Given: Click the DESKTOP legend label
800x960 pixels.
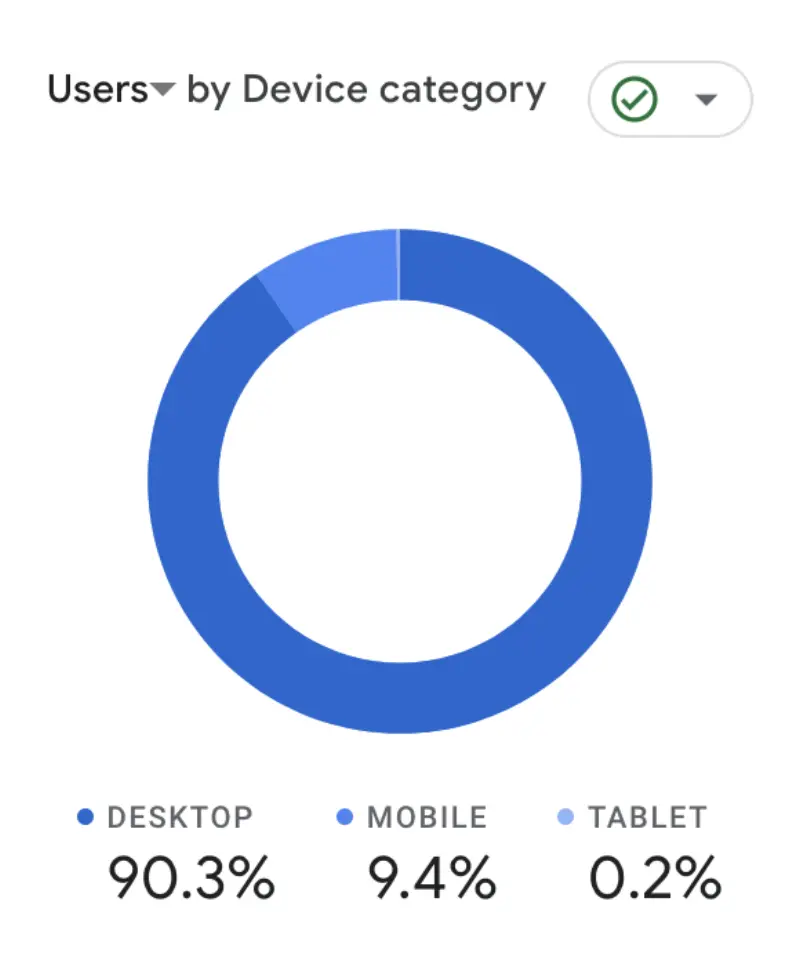Looking at the screenshot, I should click(183, 818).
